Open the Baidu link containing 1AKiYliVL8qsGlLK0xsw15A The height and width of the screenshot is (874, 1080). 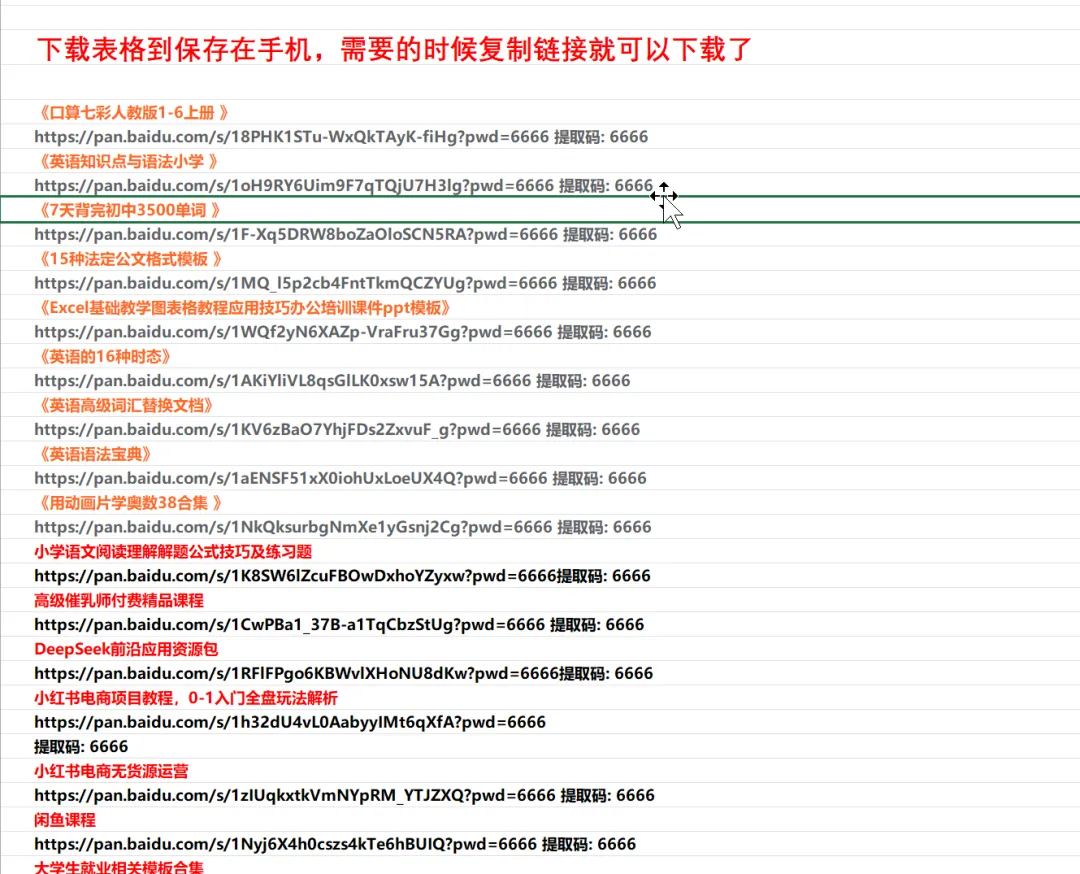(x=282, y=381)
